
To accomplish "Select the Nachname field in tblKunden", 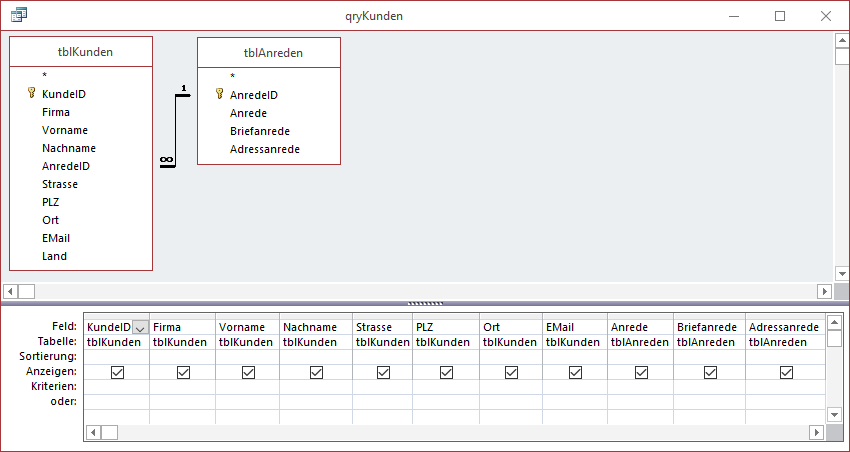I will click(x=69, y=148).
